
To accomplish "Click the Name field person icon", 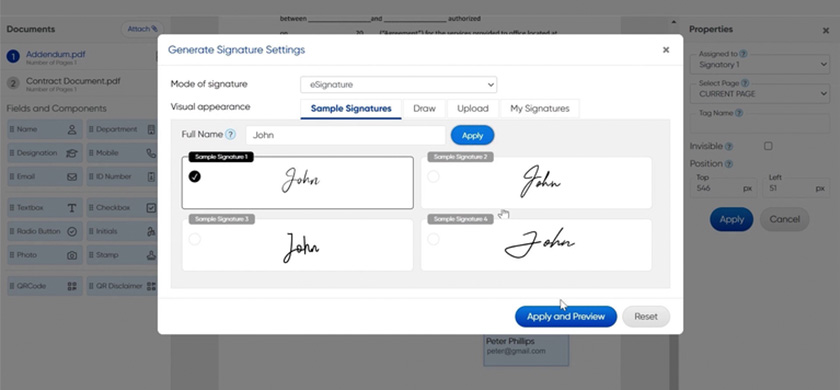I will coord(72,130).
